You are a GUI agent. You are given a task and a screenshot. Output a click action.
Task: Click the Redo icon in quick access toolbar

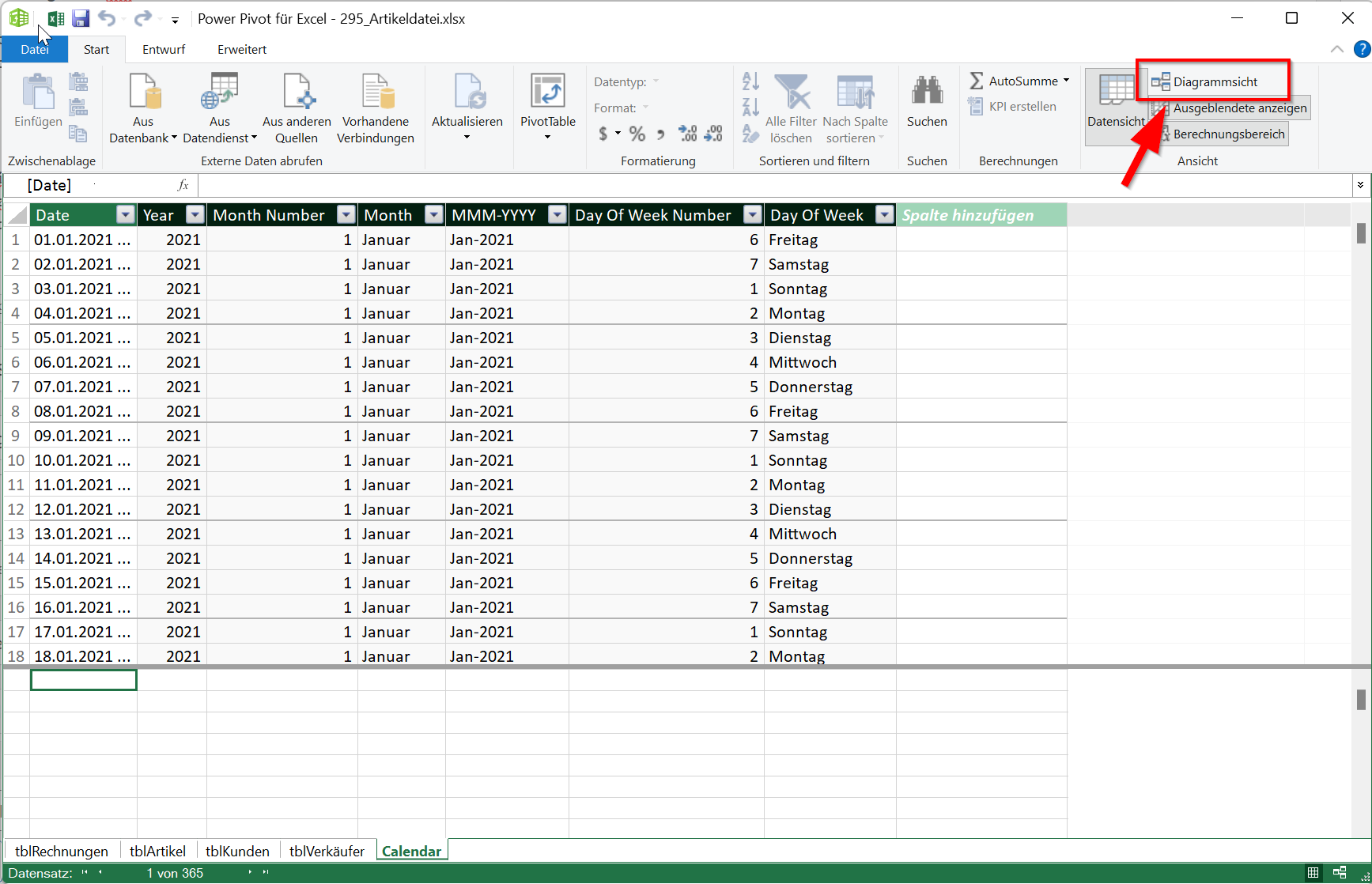[x=142, y=19]
